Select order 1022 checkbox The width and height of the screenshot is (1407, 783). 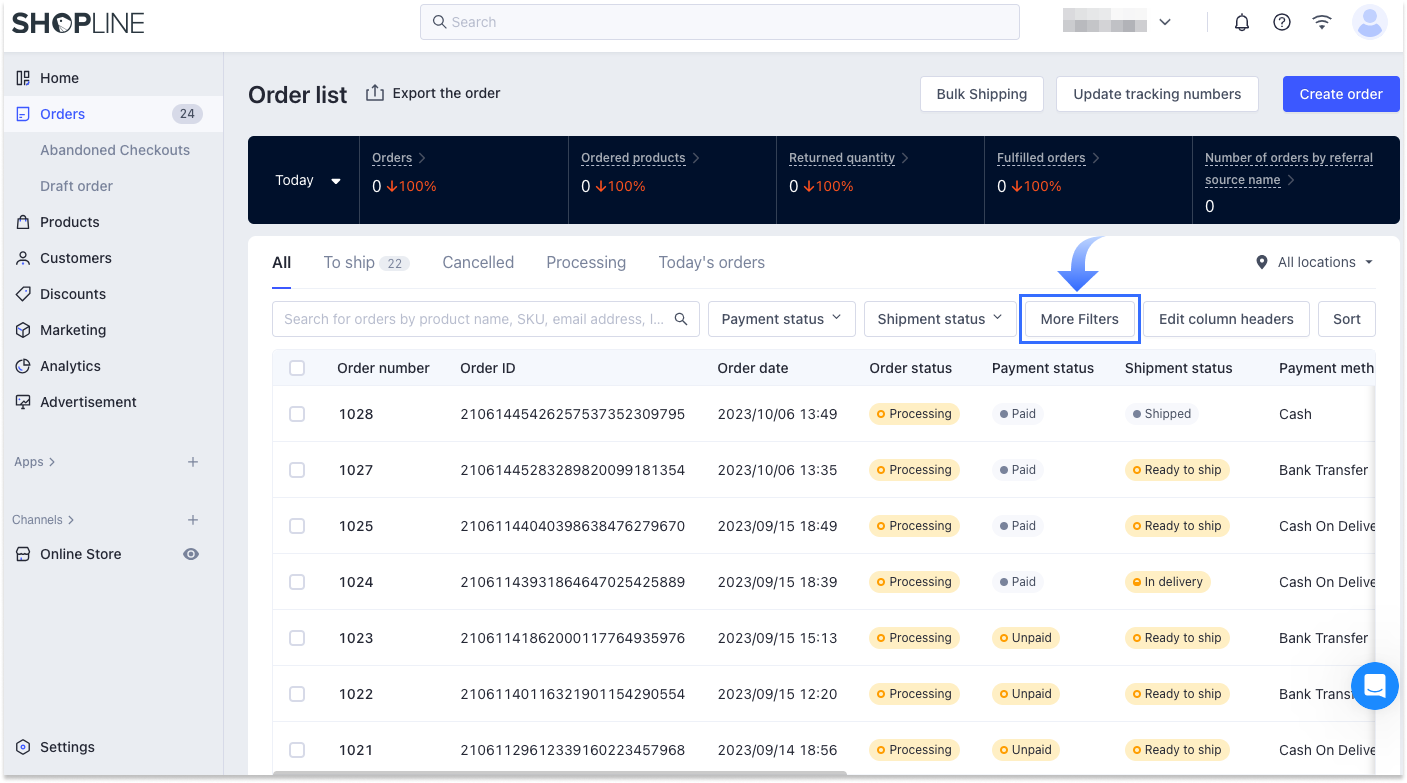297,694
